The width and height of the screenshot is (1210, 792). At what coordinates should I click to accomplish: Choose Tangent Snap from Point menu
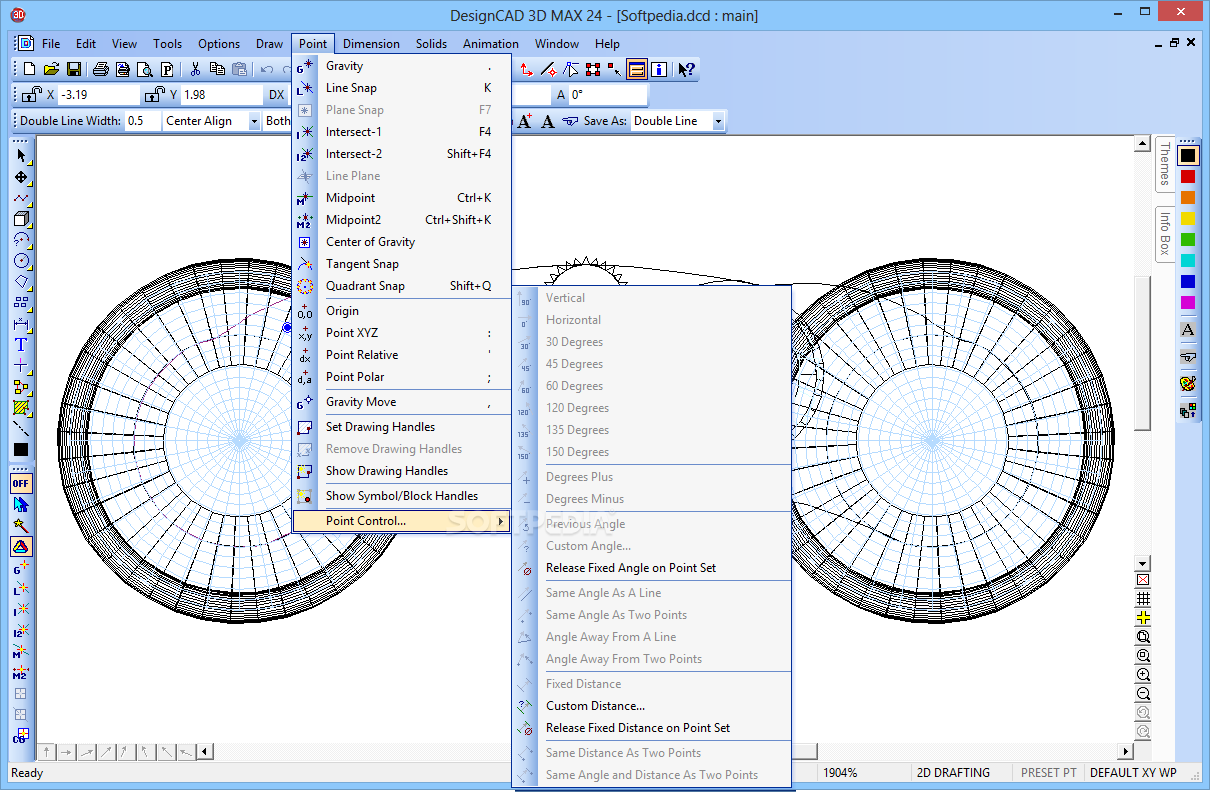(x=402, y=264)
